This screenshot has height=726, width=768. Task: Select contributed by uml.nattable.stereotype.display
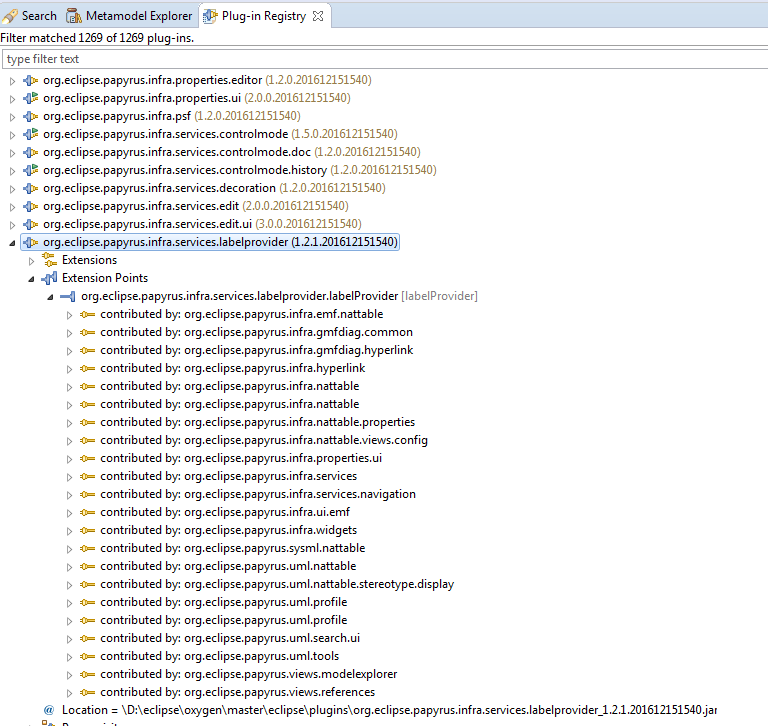click(277, 584)
